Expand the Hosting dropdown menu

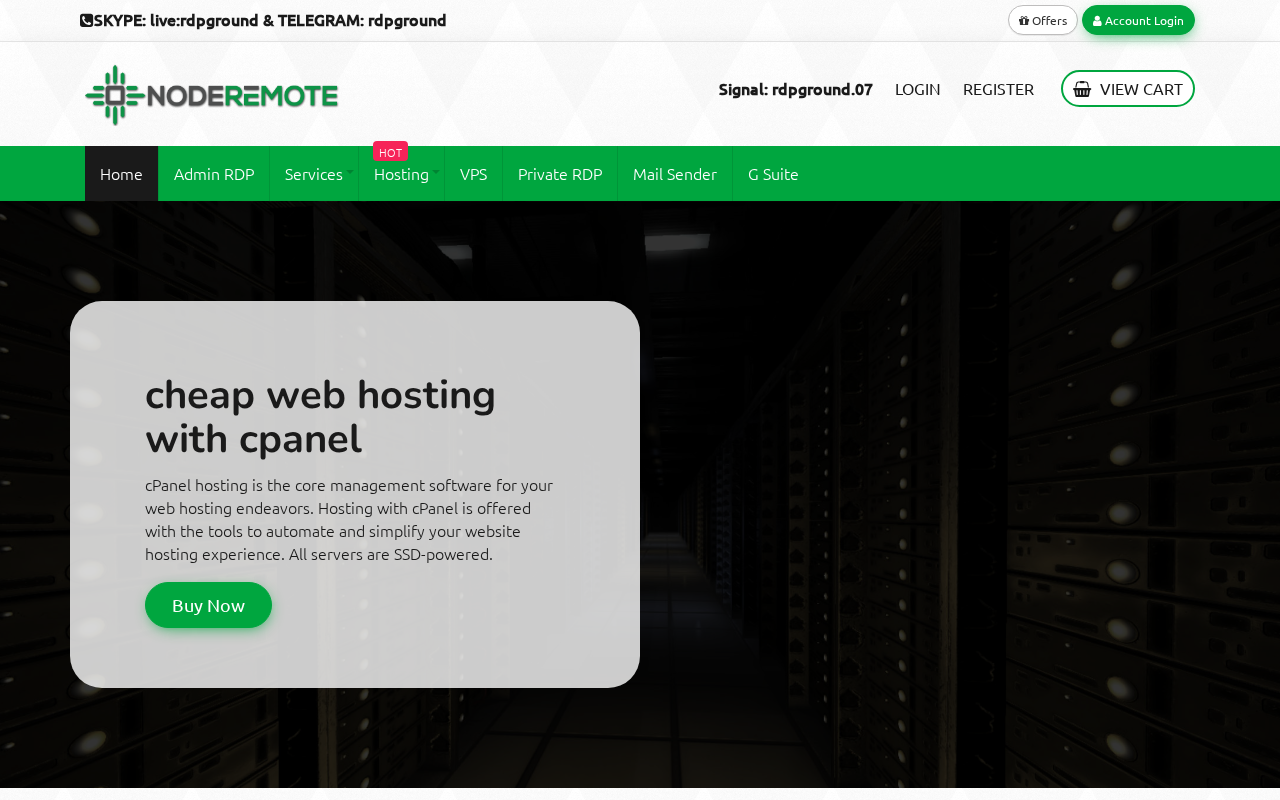tap(402, 174)
